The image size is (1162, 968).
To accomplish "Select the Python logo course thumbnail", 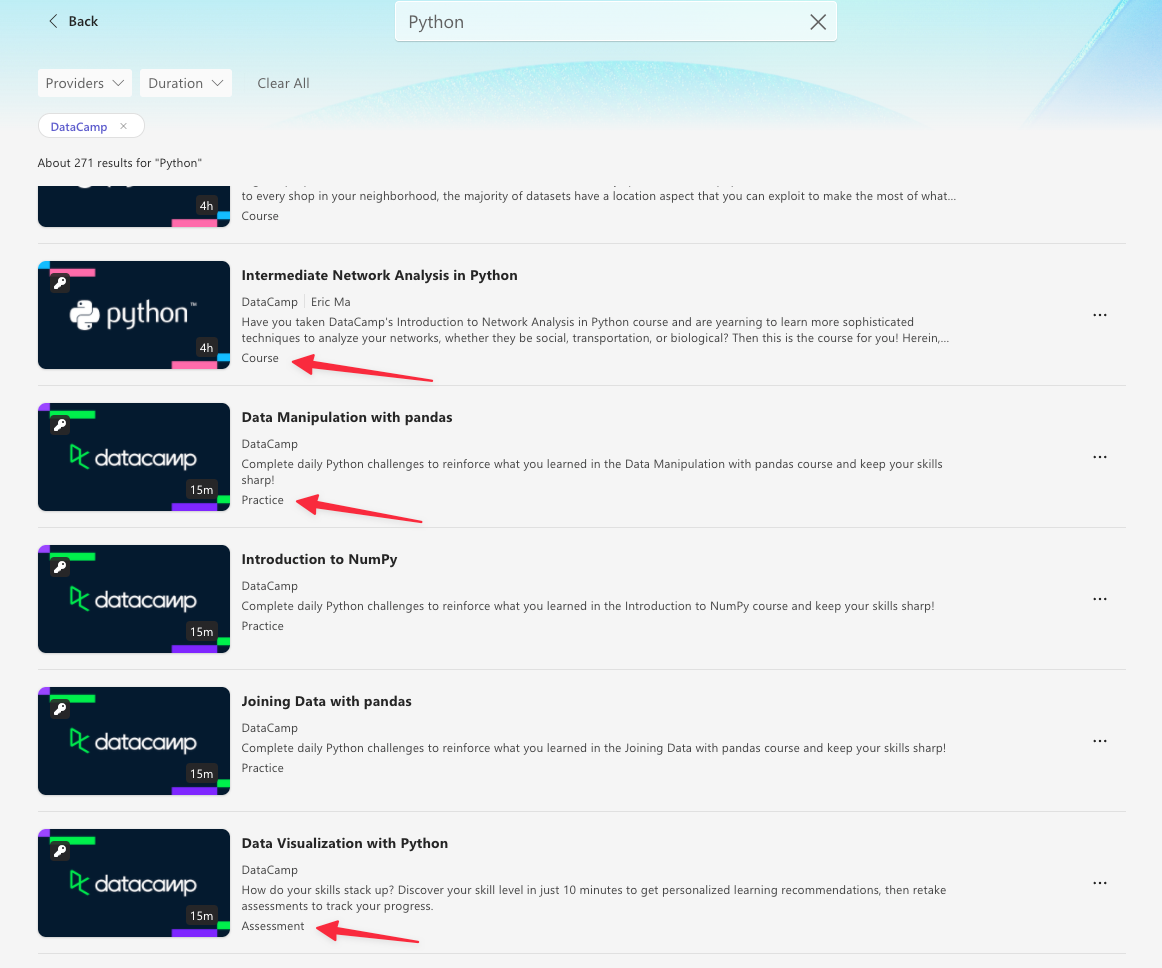I will tap(134, 315).
